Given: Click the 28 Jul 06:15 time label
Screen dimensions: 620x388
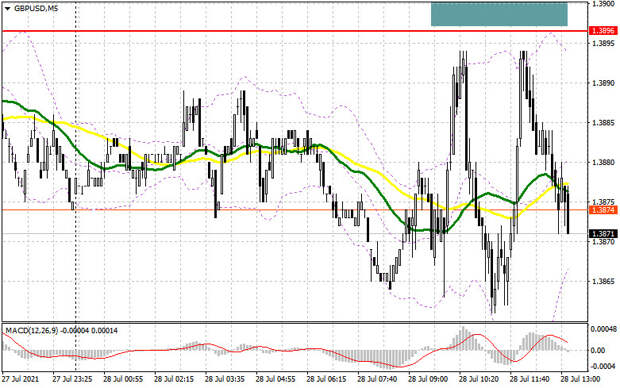Looking at the screenshot, I should [327, 379].
